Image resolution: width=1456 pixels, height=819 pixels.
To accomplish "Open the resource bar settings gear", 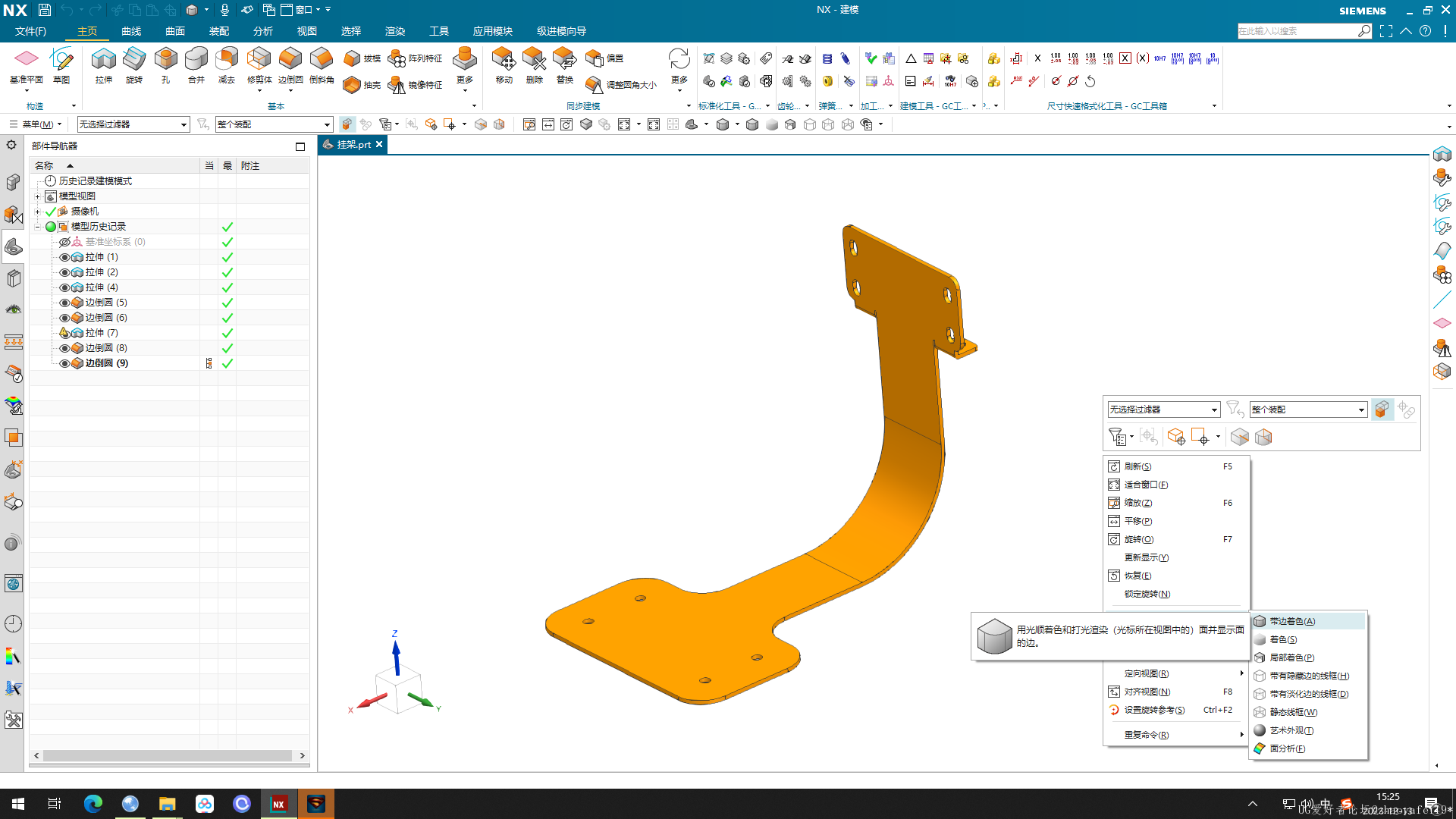I will 11,145.
